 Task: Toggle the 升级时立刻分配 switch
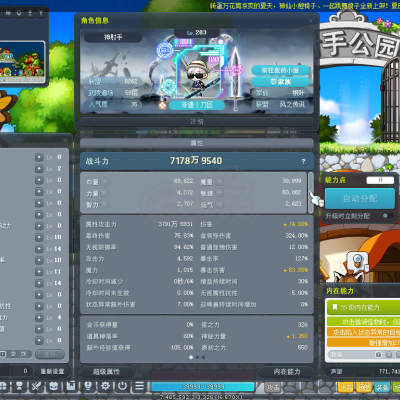tap(386, 216)
